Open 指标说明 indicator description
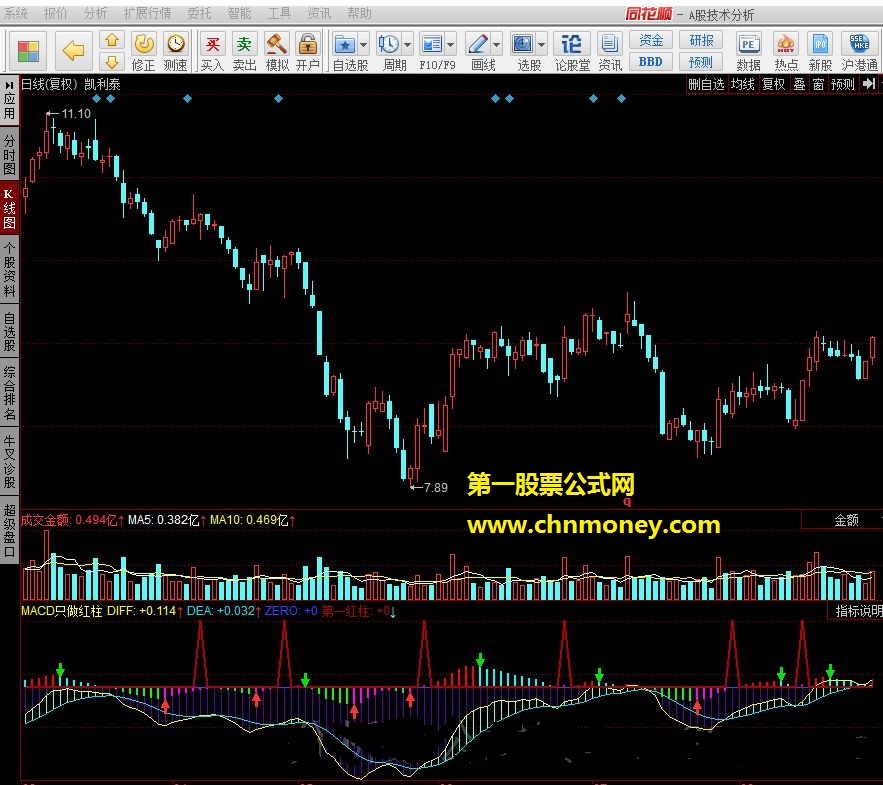 (857, 611)
